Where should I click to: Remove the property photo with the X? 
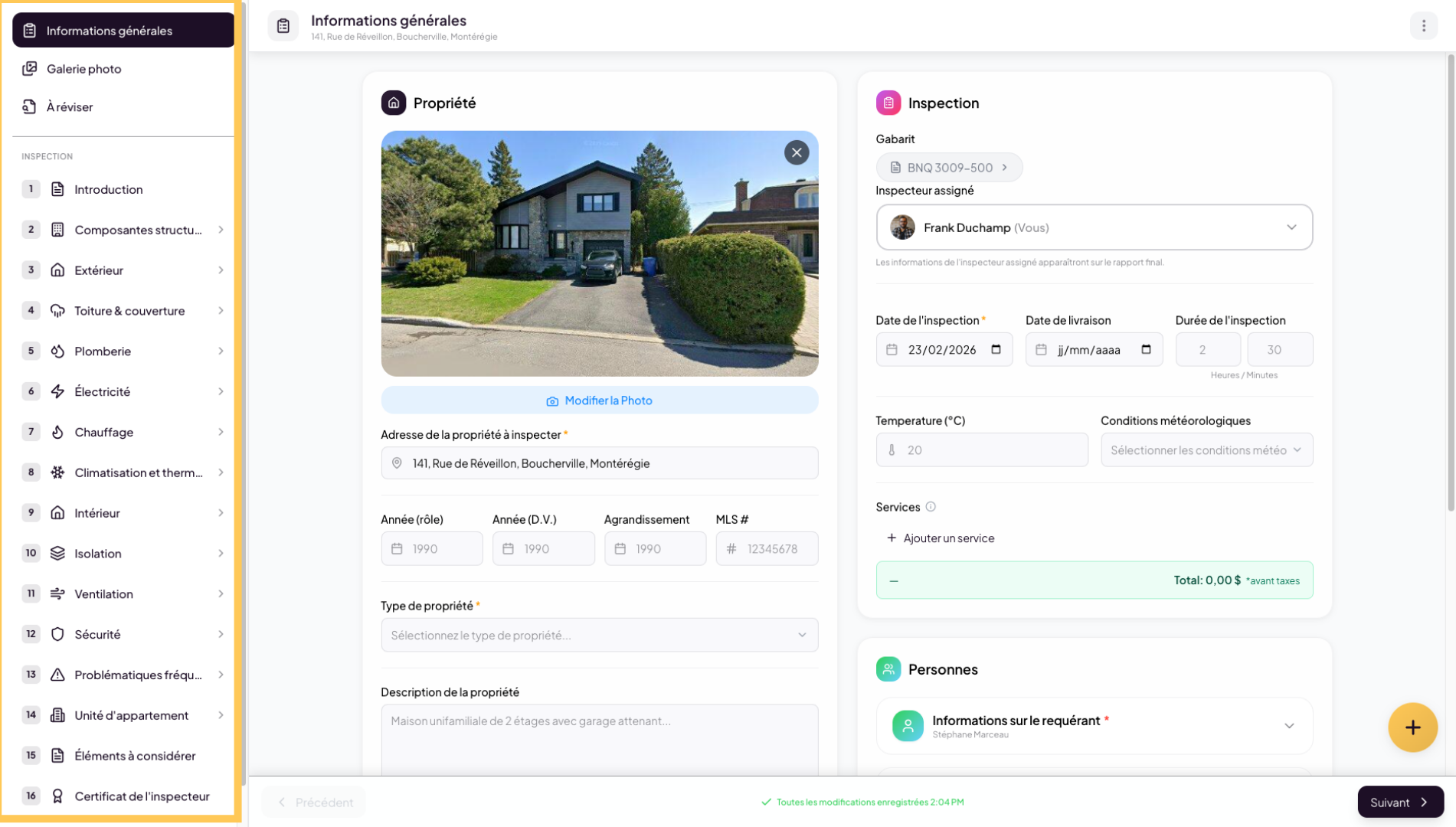tap(797, 152)
